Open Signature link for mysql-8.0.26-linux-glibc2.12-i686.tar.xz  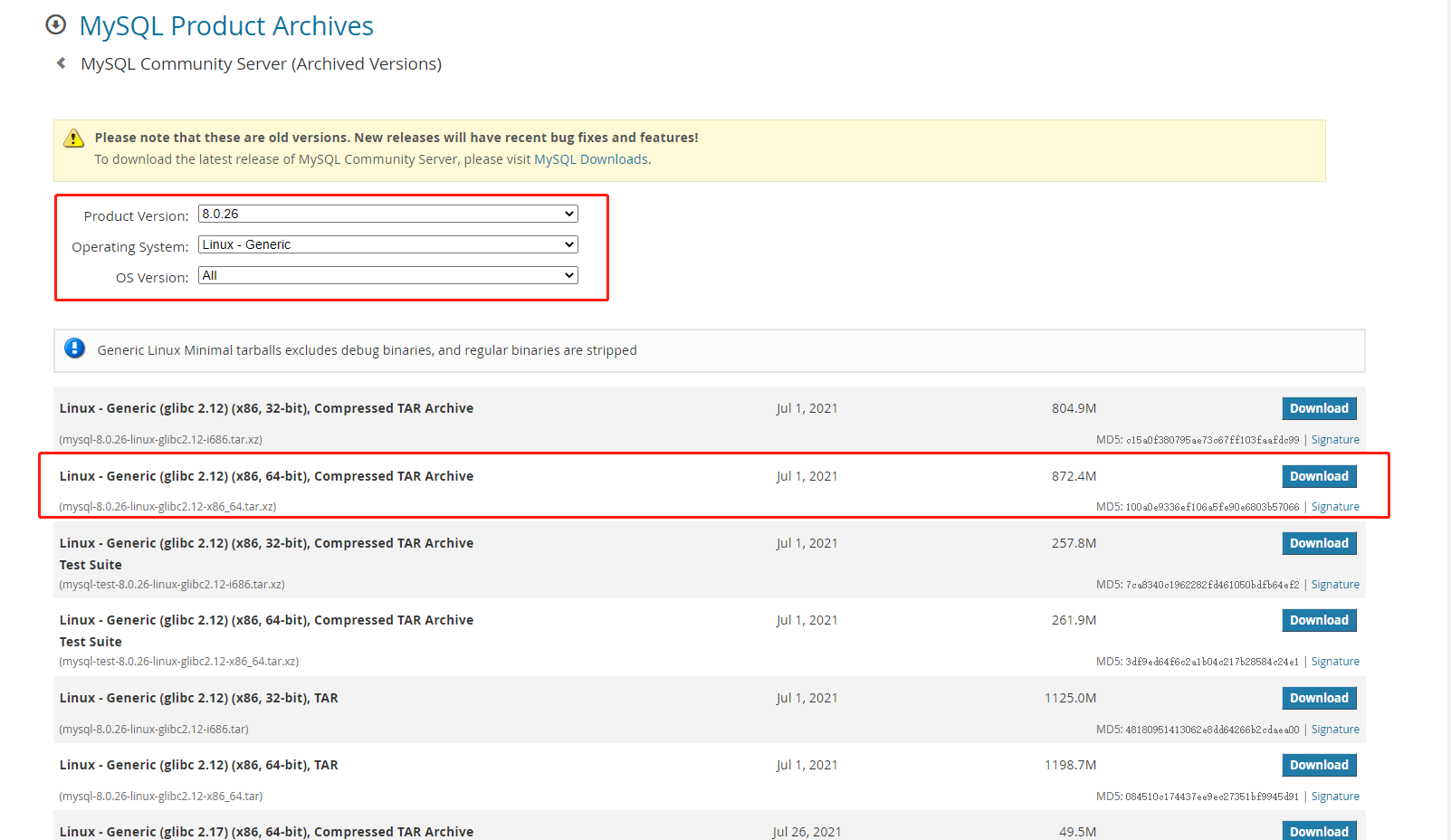[1335, 440]
